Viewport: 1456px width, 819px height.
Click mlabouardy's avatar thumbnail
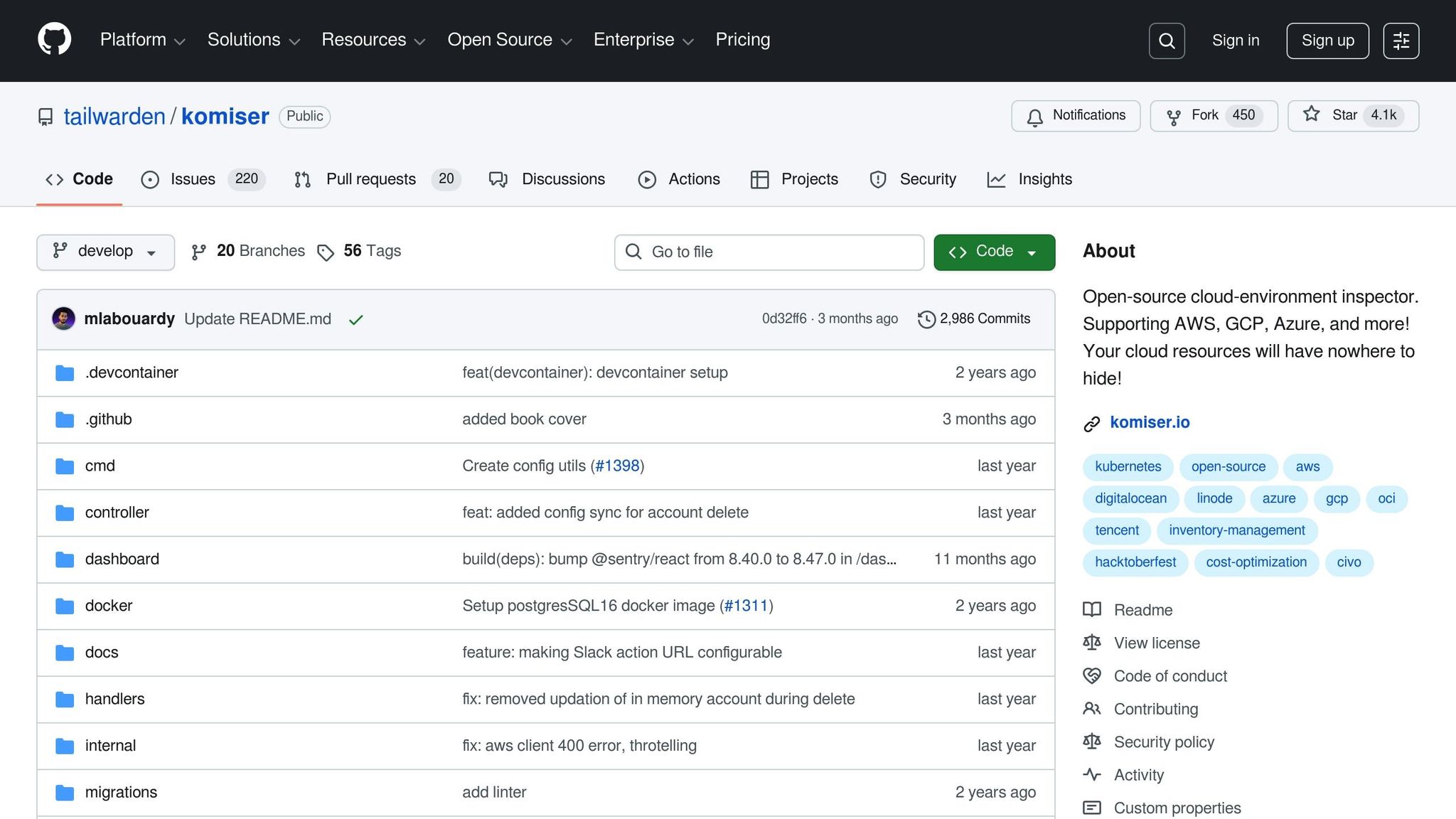pyautogui.click(x=63, y=318)
